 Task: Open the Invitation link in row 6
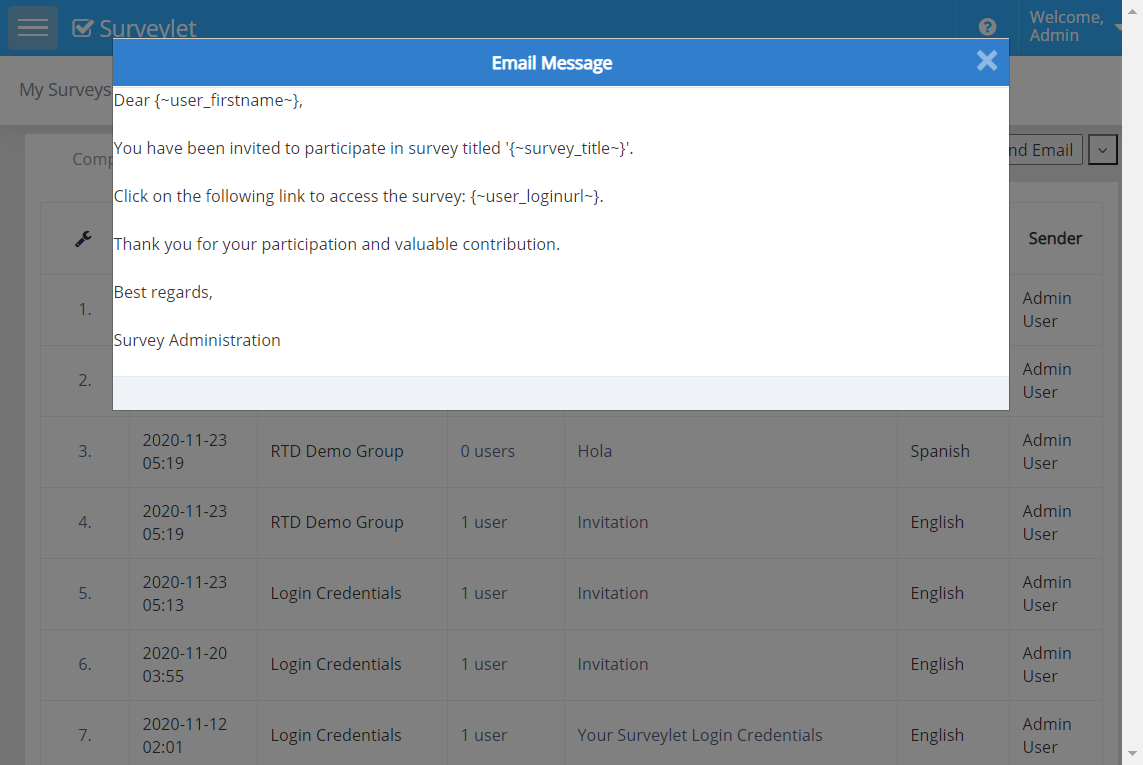pyautogui.click(x=612, y=664)
